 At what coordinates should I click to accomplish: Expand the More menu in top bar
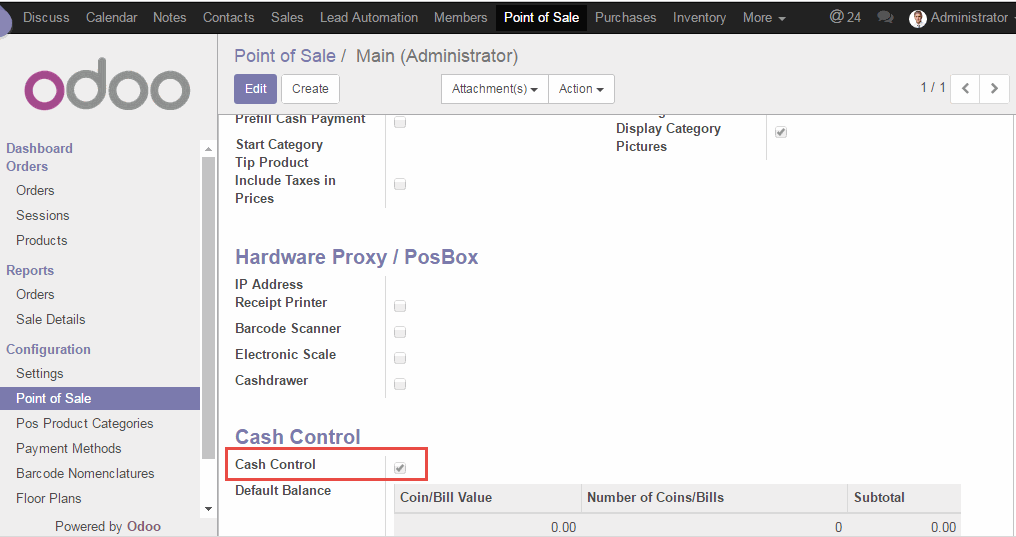point(763,17)
